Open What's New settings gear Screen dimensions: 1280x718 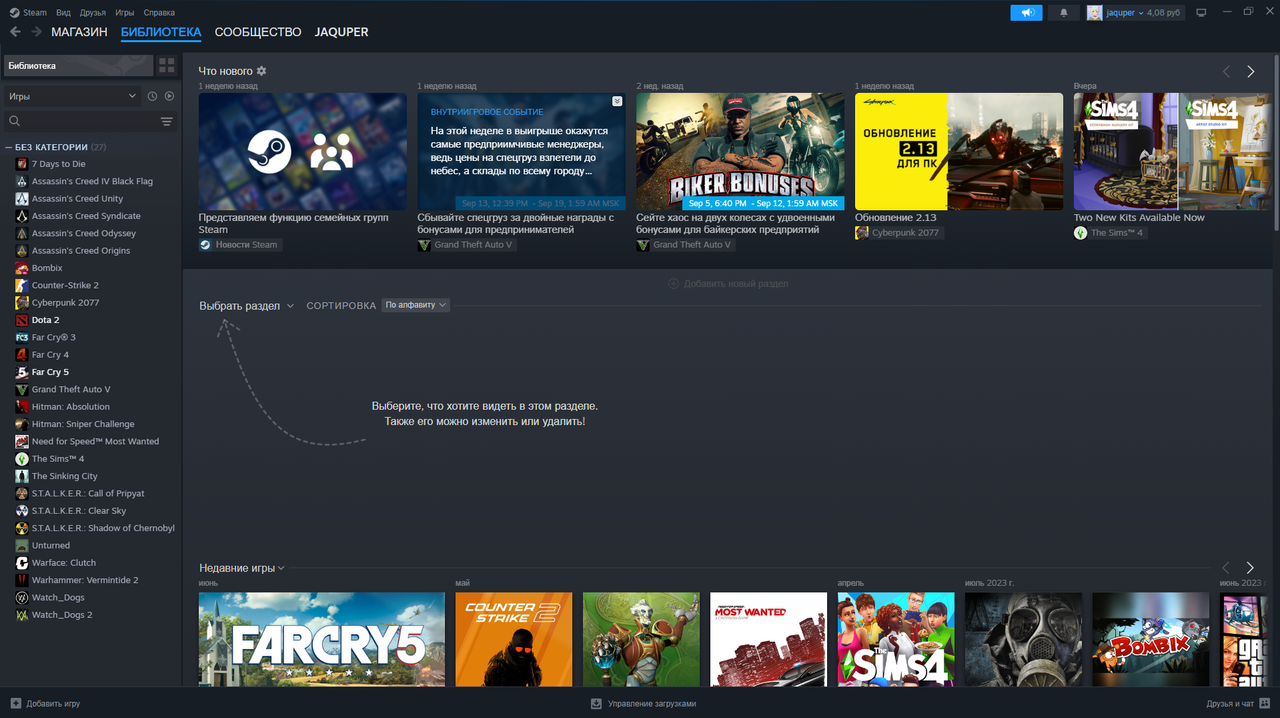point(262,71)
